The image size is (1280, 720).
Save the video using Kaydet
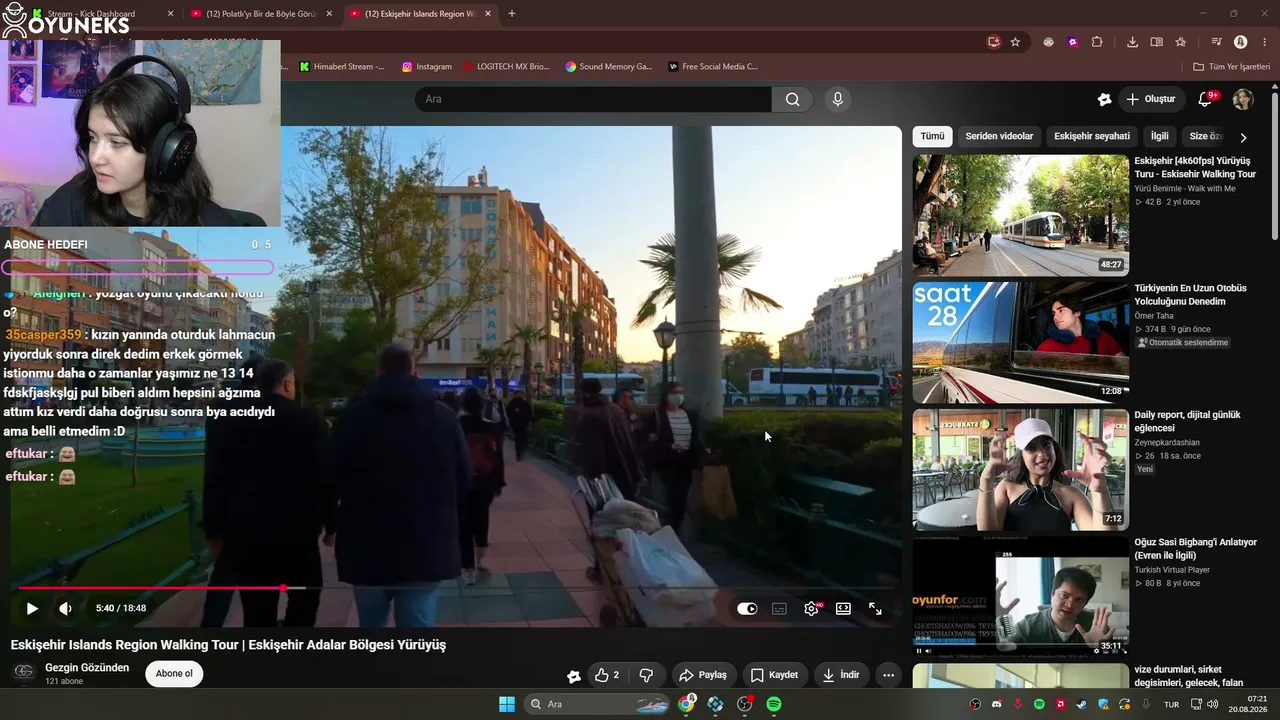(774, 675)
